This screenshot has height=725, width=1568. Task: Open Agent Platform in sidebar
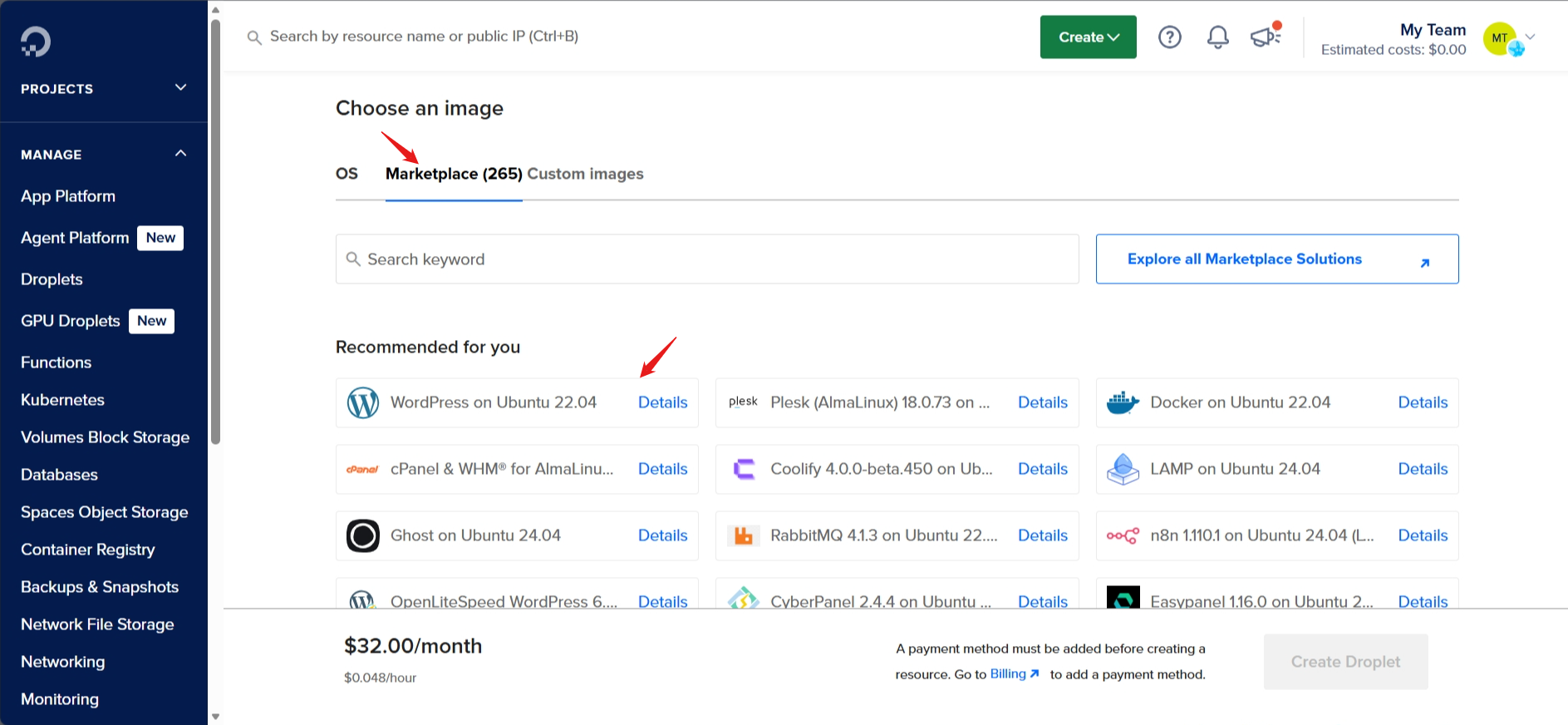[x=75, y=238]
